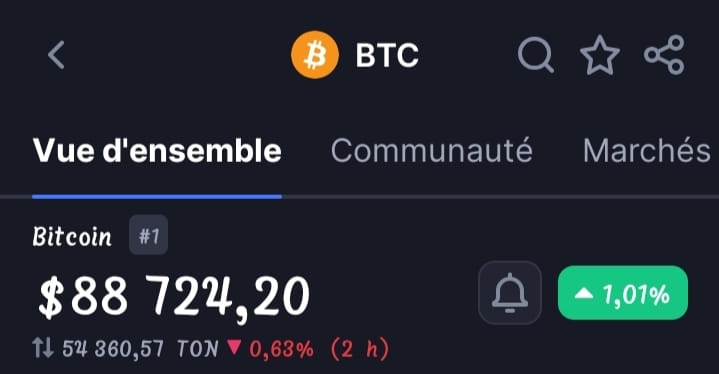
Task: Tap the green 1,01% change badge
Action: [623, 293]
